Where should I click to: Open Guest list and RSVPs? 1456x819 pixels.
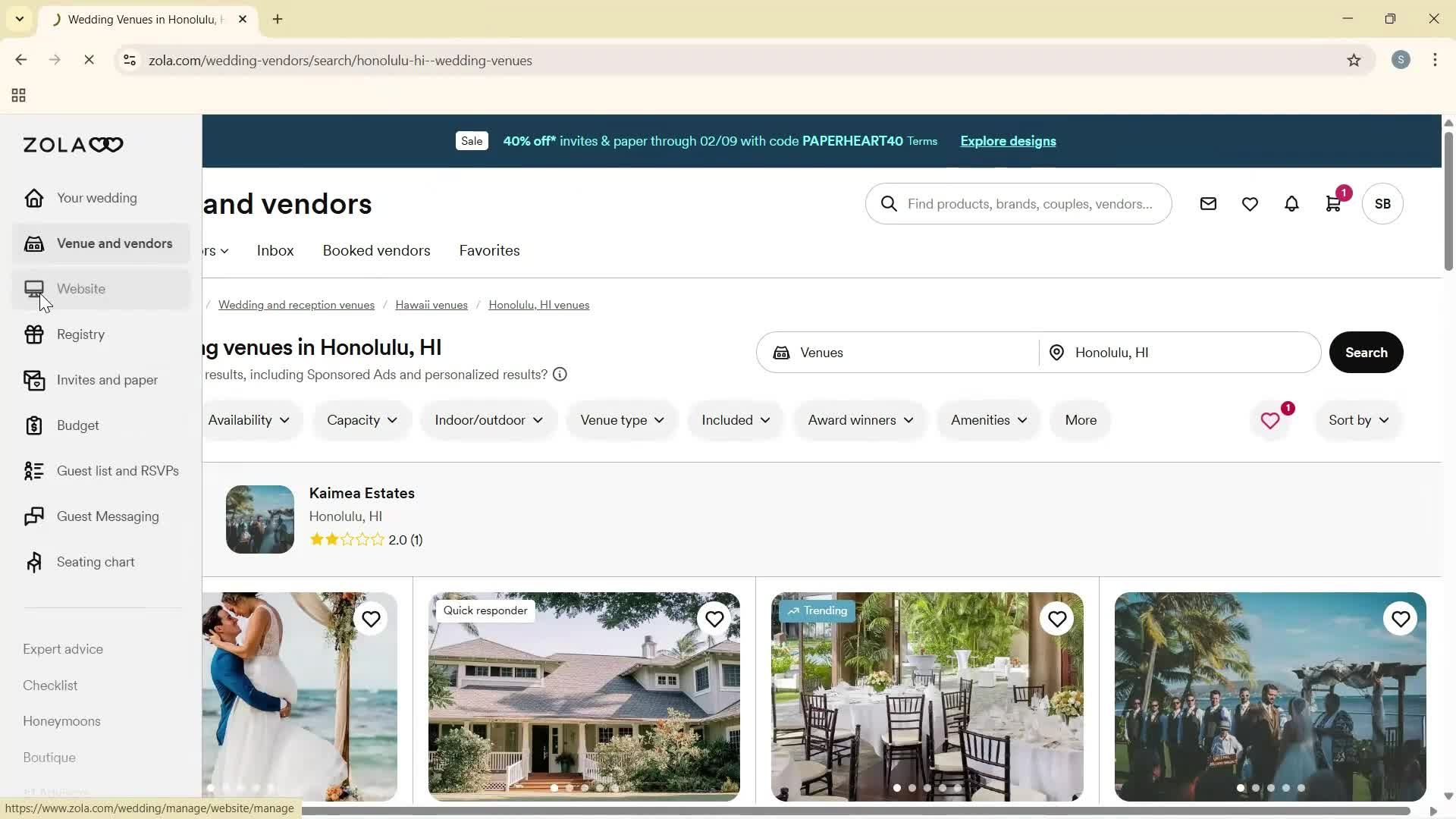pos(34,471)
